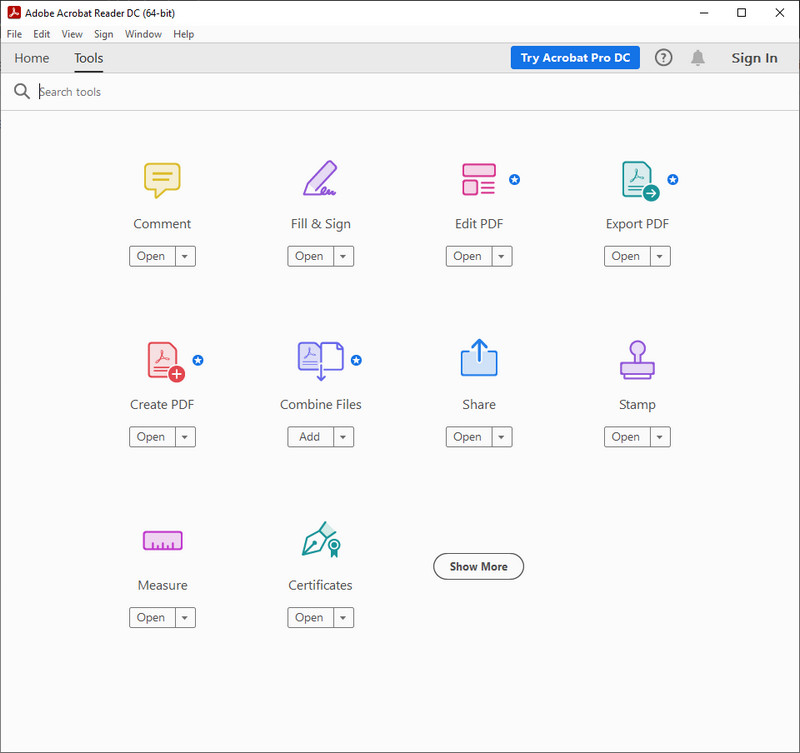Select the Create PDF icon
800x753 pixels.
click(165, 361)
